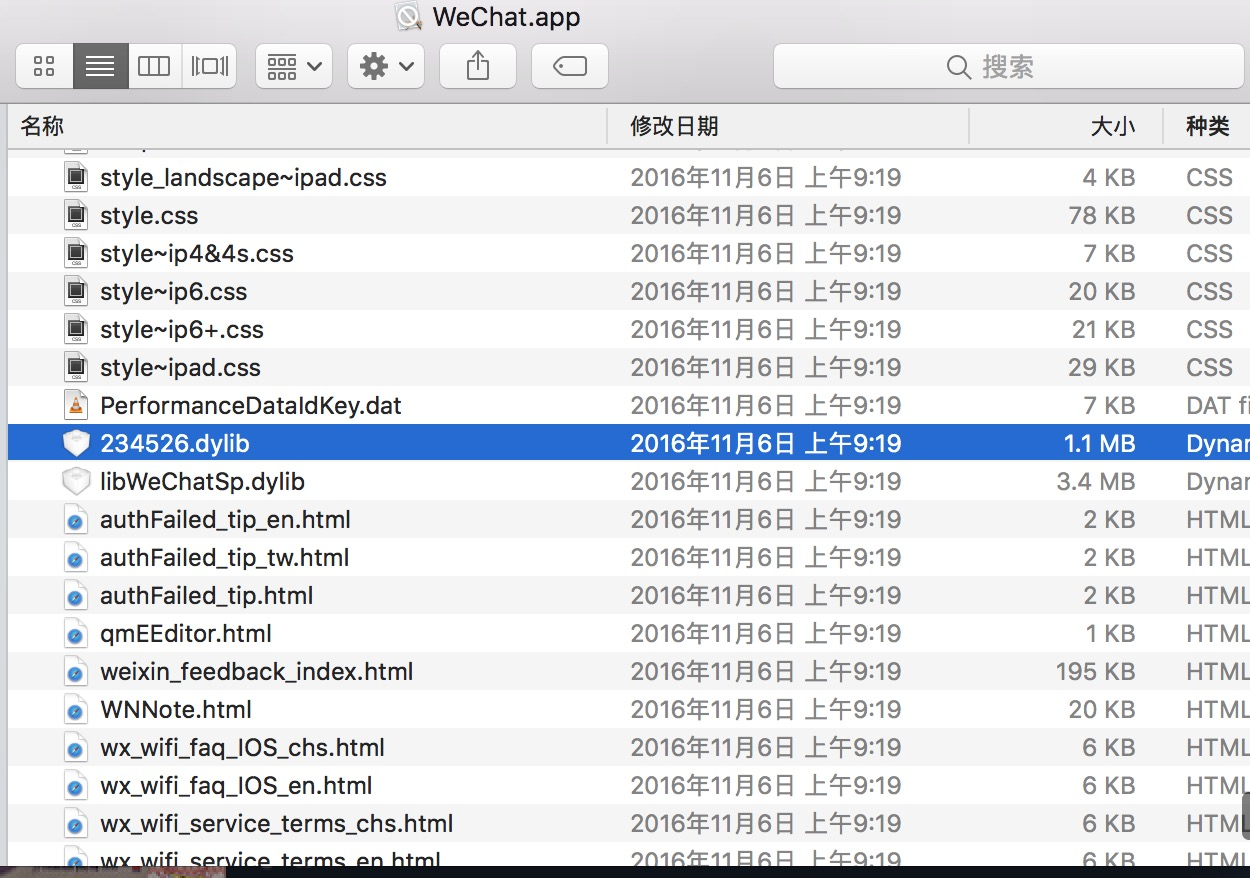Click shield icon of libWeChatSp.dylib
The image size is (1250, 878).
(x=76, y=481)
